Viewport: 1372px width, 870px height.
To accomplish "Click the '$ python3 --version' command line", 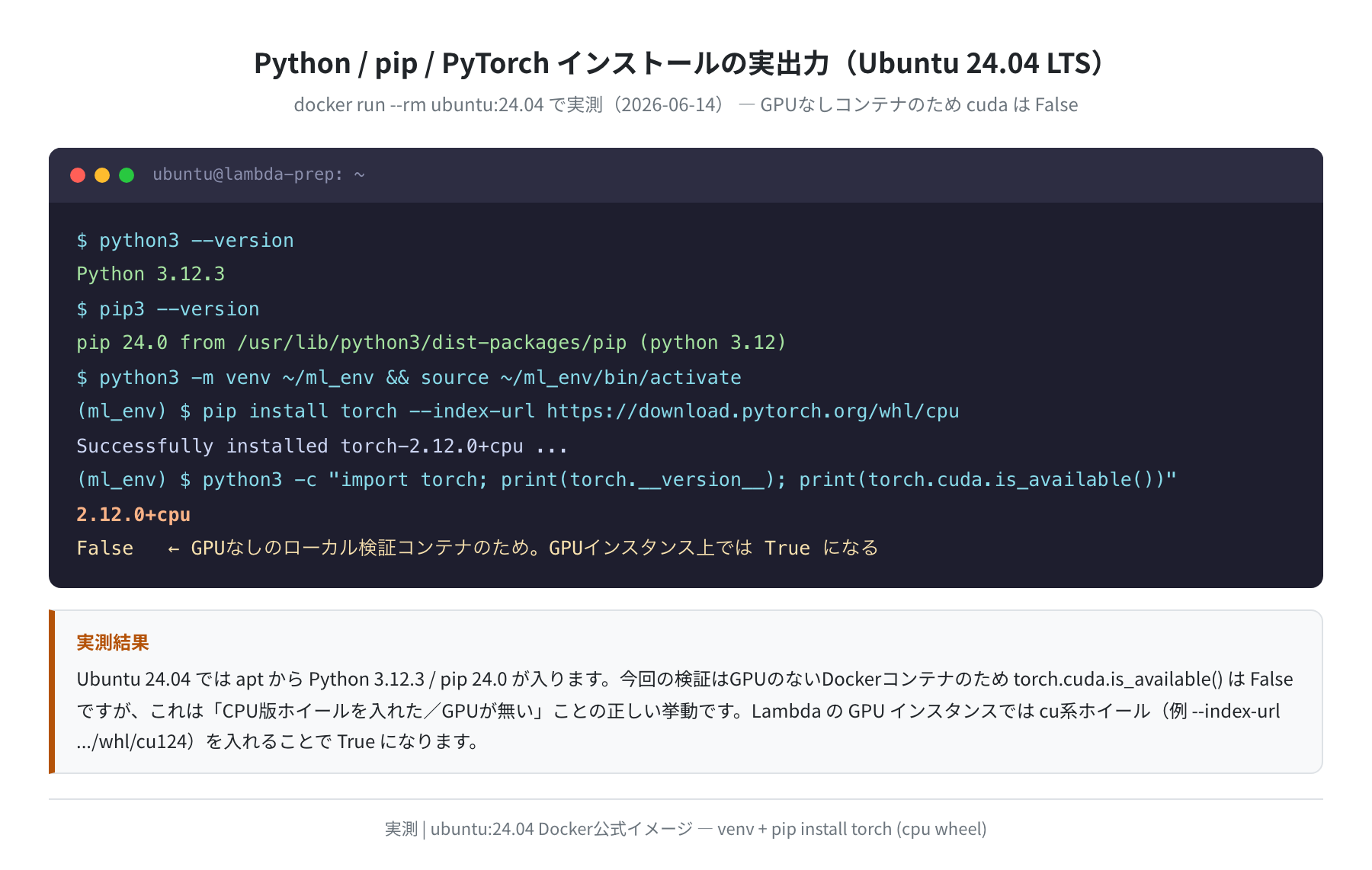I will coord(185,241).
